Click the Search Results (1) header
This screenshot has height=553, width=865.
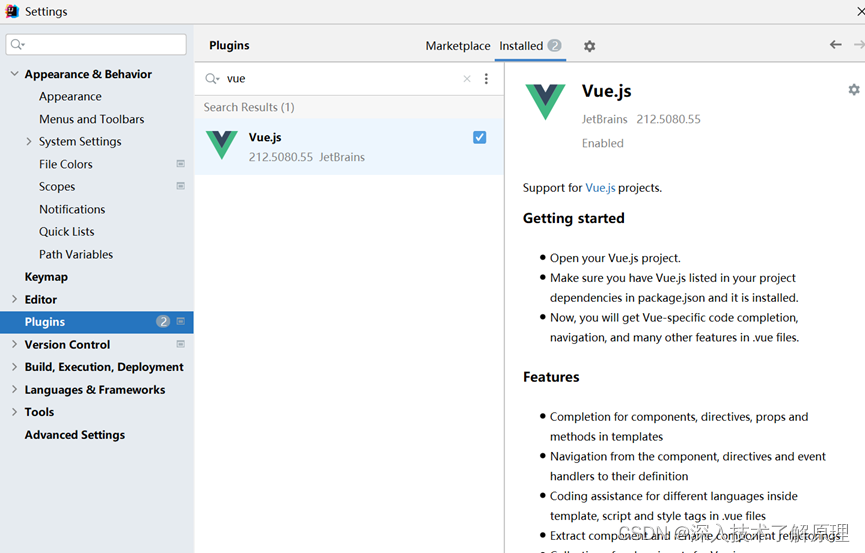coord(249,107)
